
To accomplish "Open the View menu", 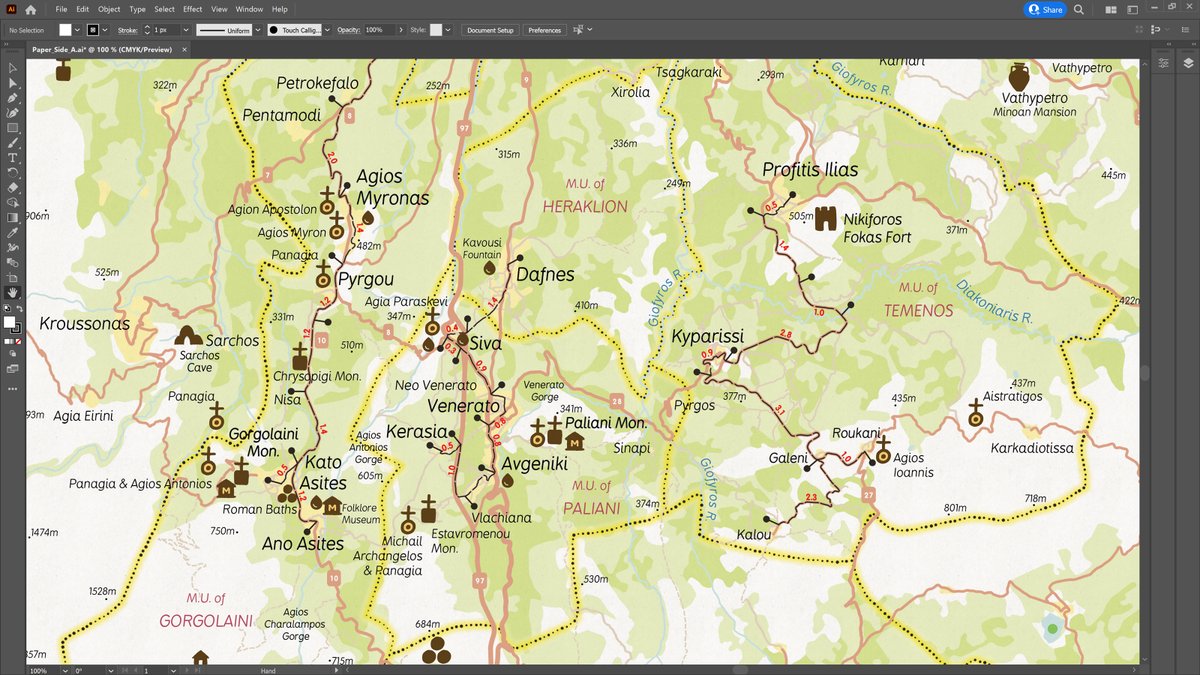I will pos(220,9).
